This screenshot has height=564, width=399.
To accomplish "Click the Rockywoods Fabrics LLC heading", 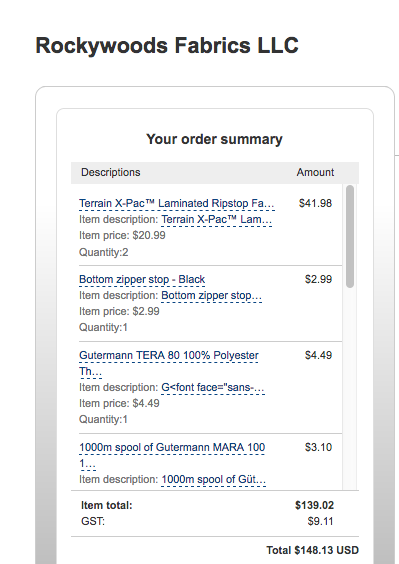I will [167, 45].
